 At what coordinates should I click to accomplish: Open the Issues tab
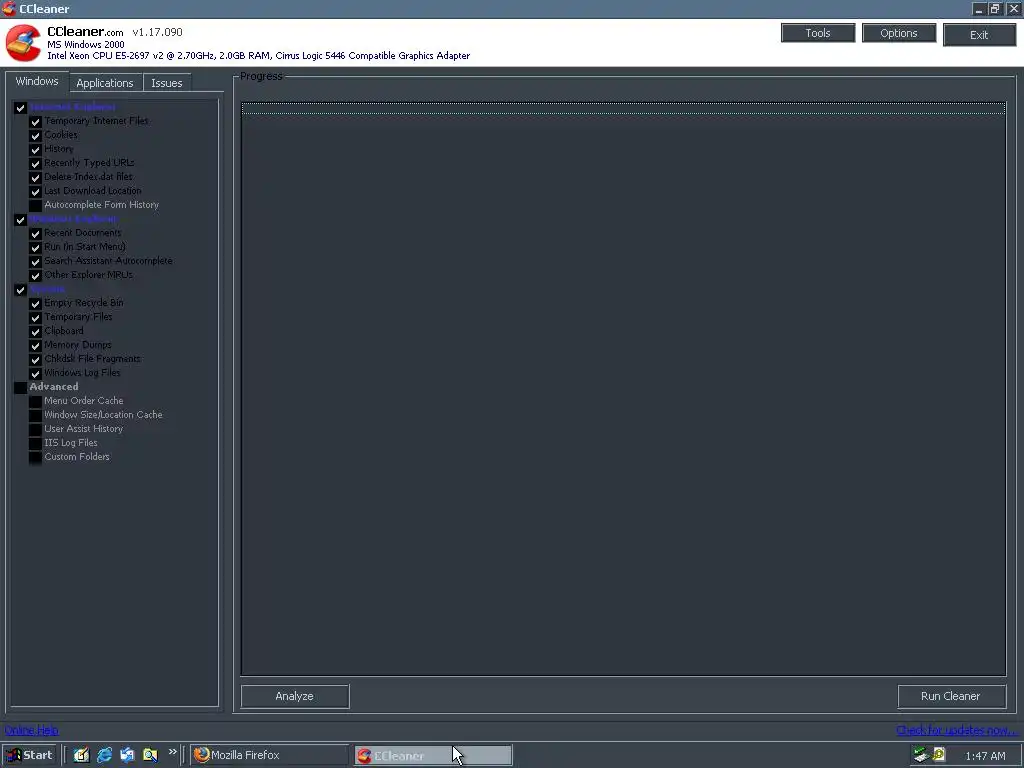tap(167, 83)
